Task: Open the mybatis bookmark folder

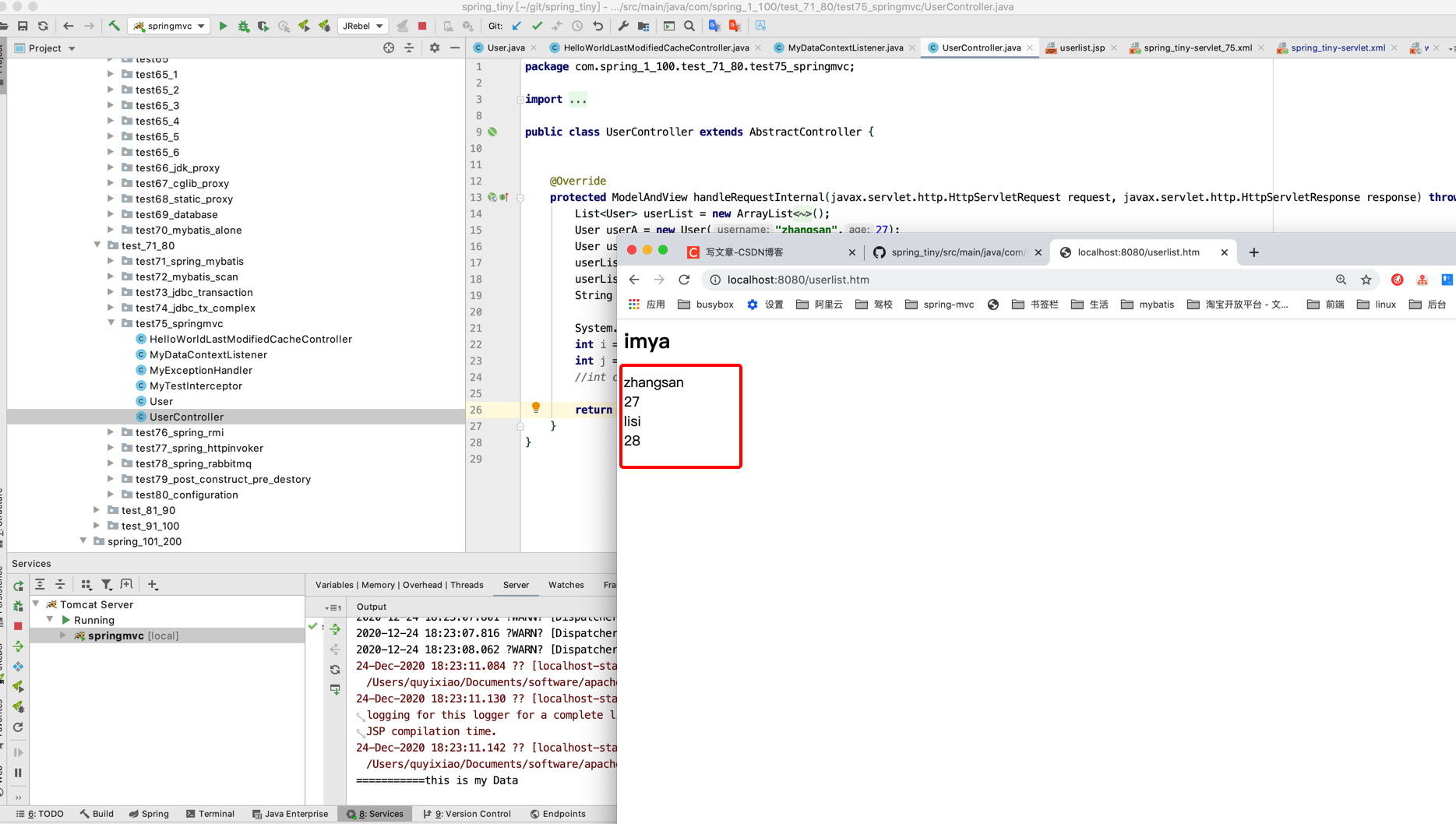Action: 1148,305
